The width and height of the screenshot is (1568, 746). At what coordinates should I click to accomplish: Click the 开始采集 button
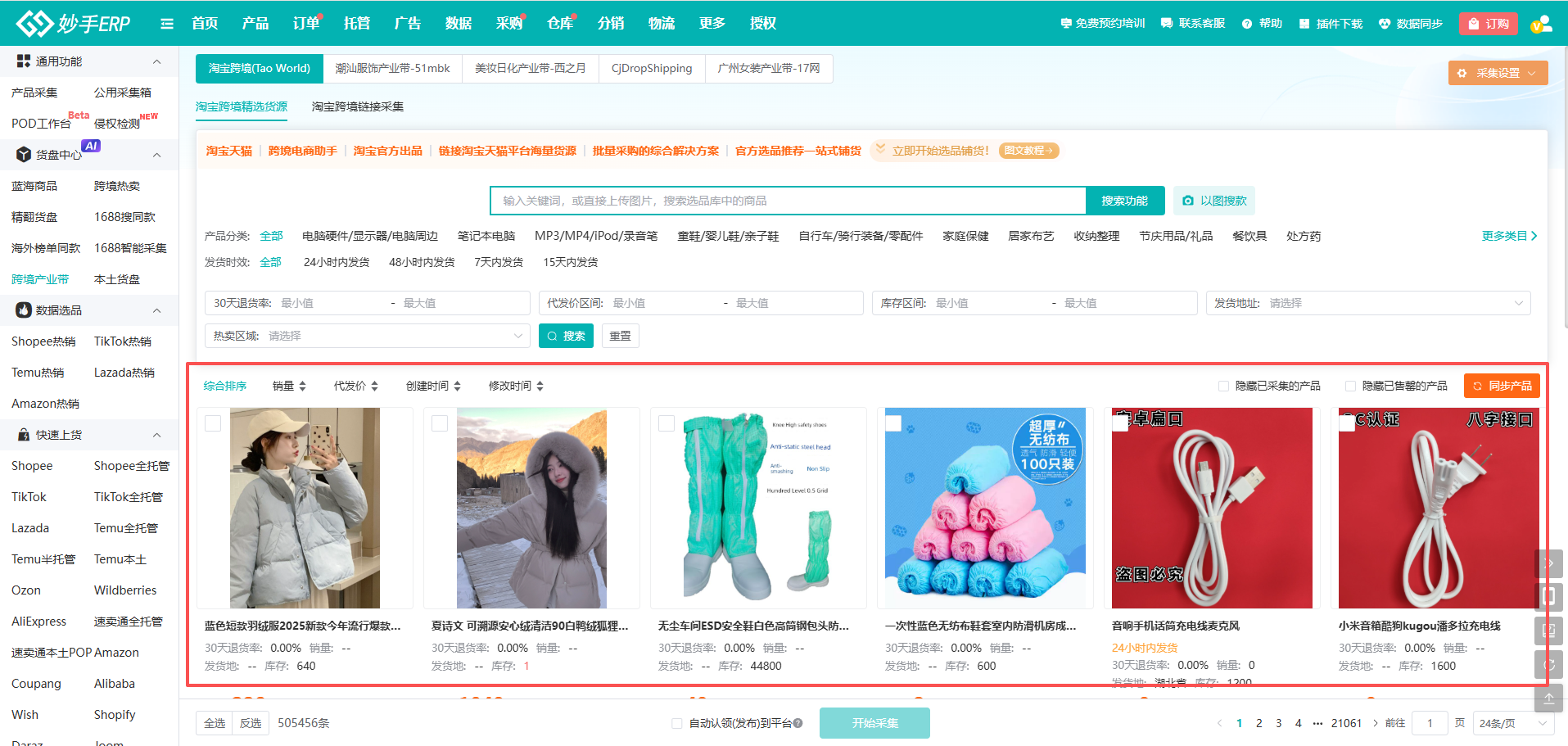tap(874, 723)
